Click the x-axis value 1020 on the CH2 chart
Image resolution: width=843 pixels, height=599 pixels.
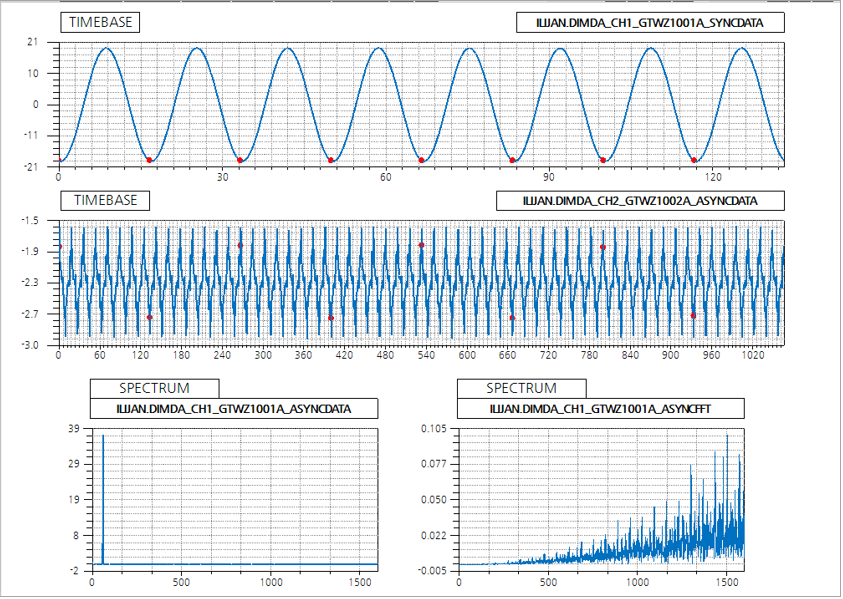753,355
